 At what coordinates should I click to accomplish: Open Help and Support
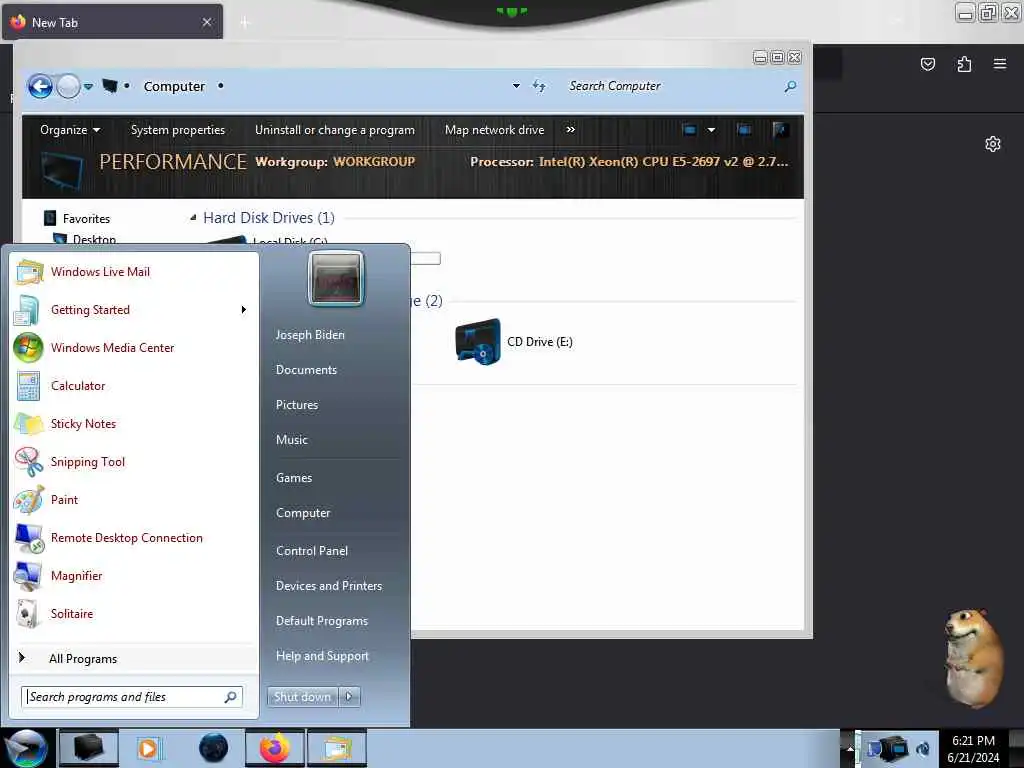[322, 656]
